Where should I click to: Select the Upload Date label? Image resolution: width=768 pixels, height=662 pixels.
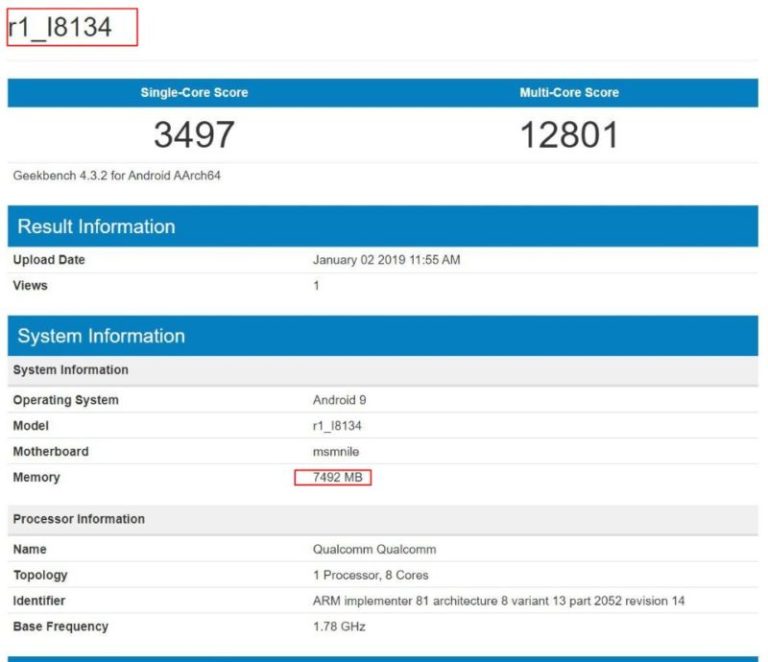point(49,260)
